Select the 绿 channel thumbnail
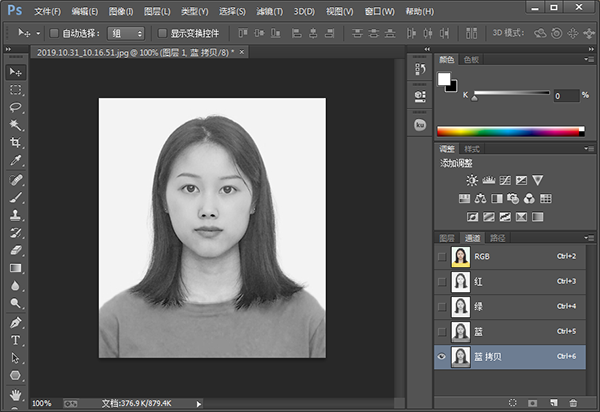The height and width of the screenshot is (412, 600). tap(460, 307)
